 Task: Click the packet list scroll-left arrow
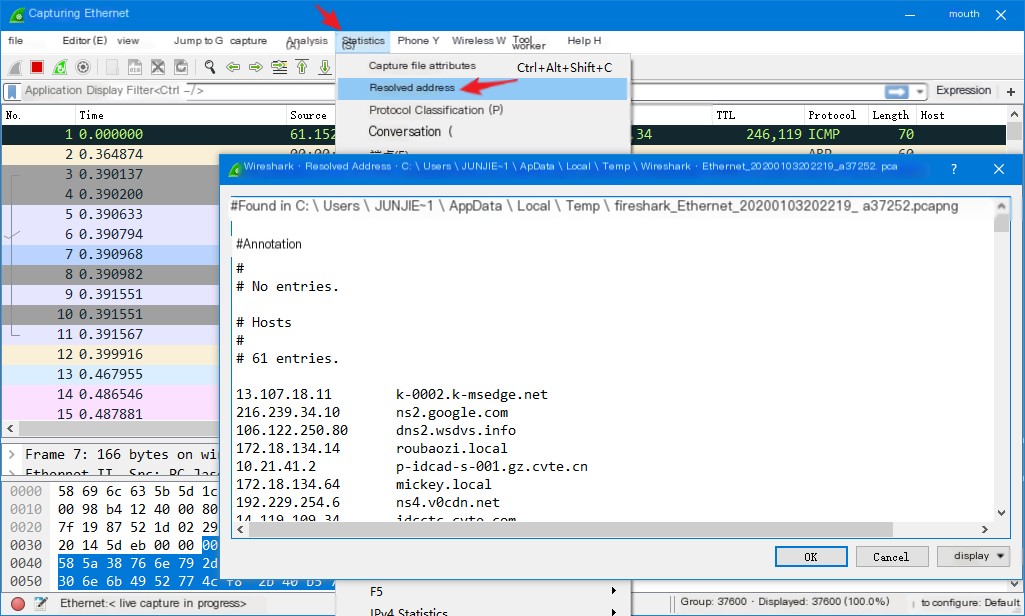click(10, 429)
